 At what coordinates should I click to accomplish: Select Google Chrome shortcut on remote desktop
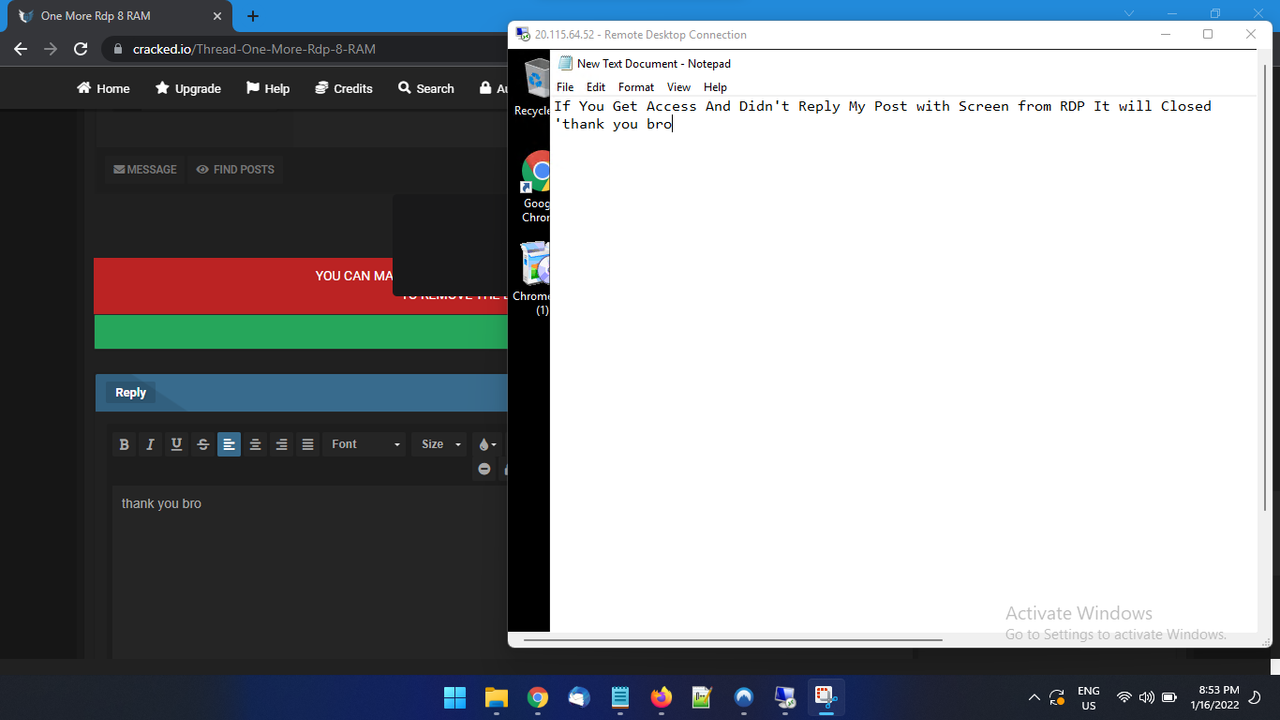coord(535,187)
